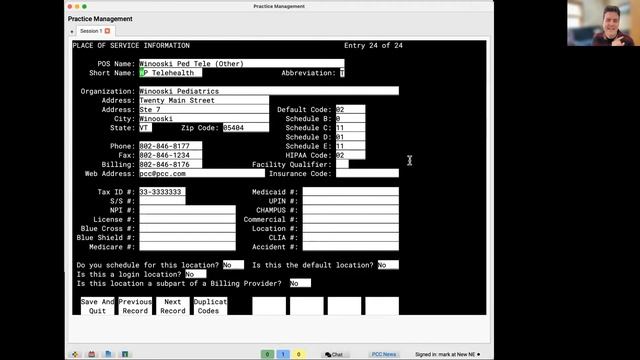This screenshot has height=360, width=640.
Task: Open the PCC News link
Action: click(x=384, y=354)
